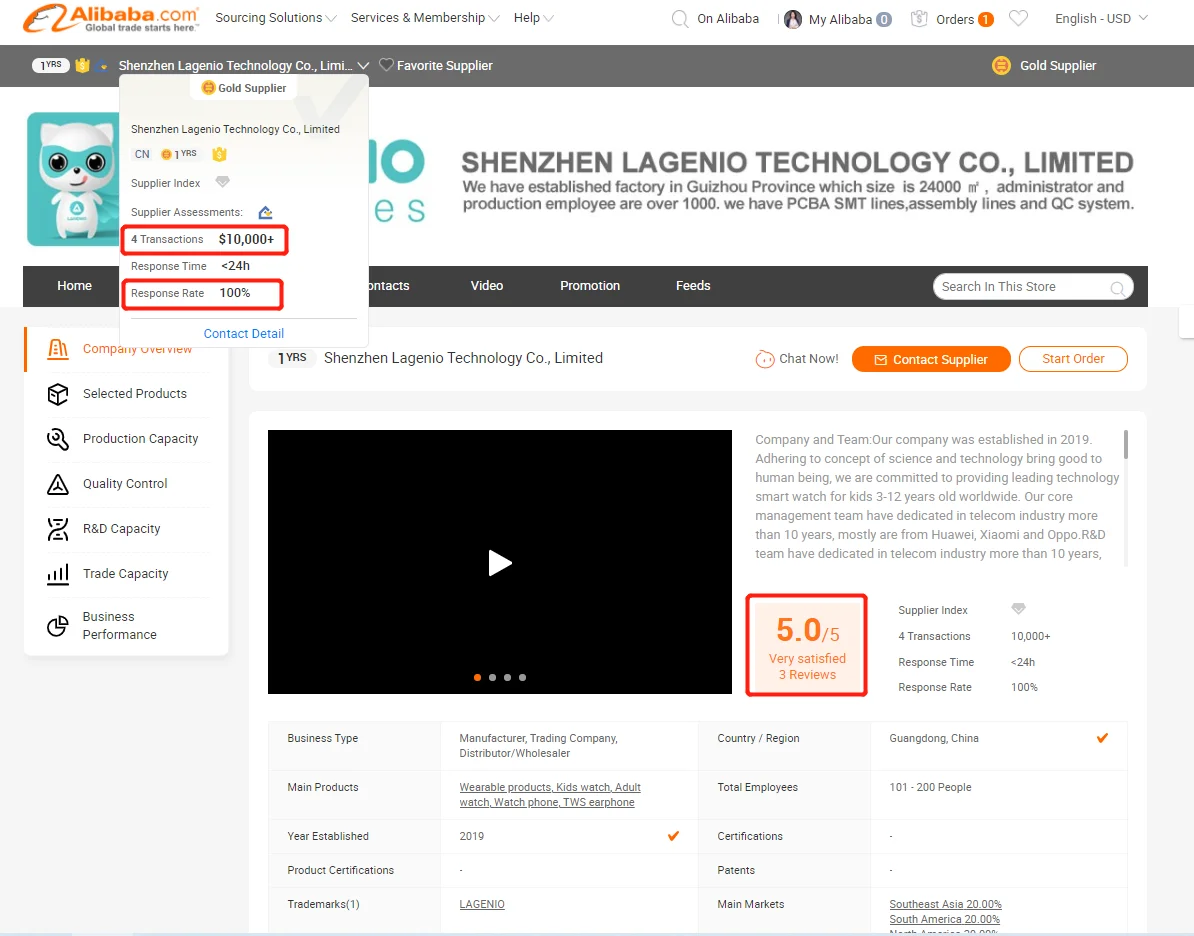Open South America 20.00% market link
Viewport: 1194px width, 936px height.
point(944,919)
